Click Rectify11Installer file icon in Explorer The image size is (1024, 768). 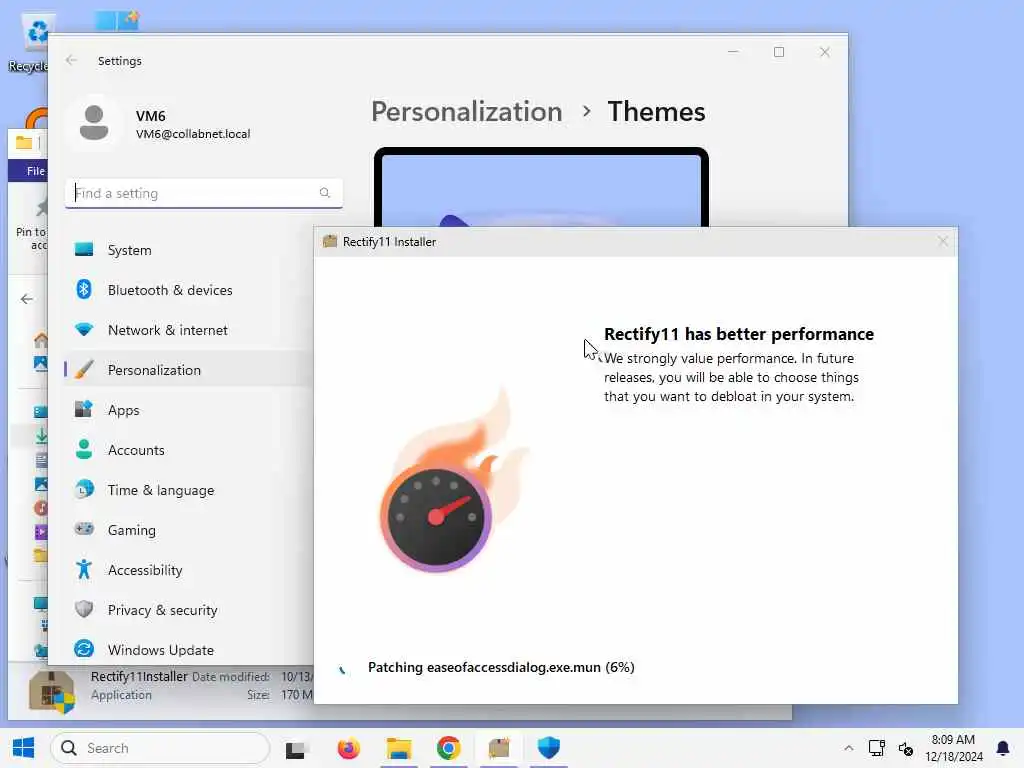pyautogui.click(x=52, y=692)
